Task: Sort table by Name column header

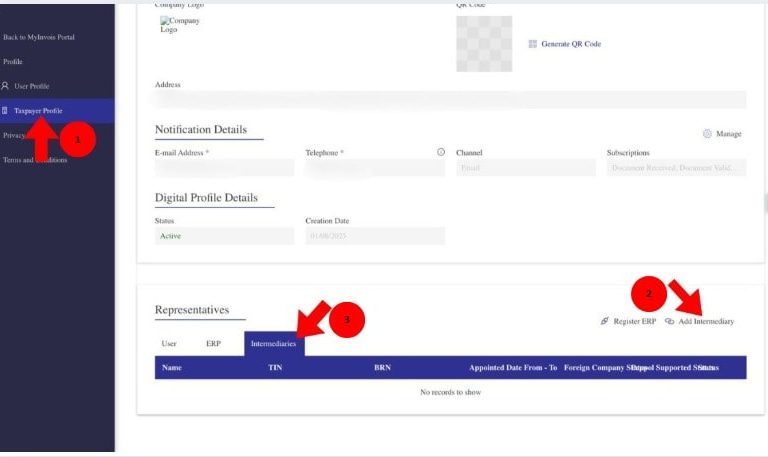Action: coord(172,367)
